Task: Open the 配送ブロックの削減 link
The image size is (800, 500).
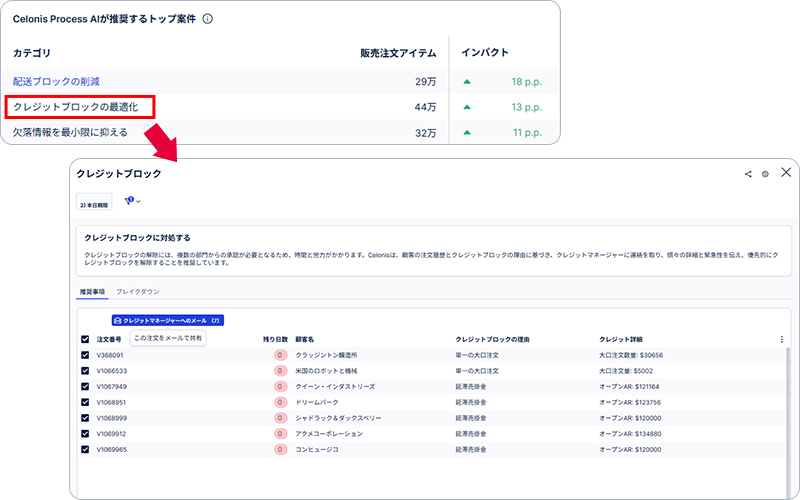Action: pos(56,81)
